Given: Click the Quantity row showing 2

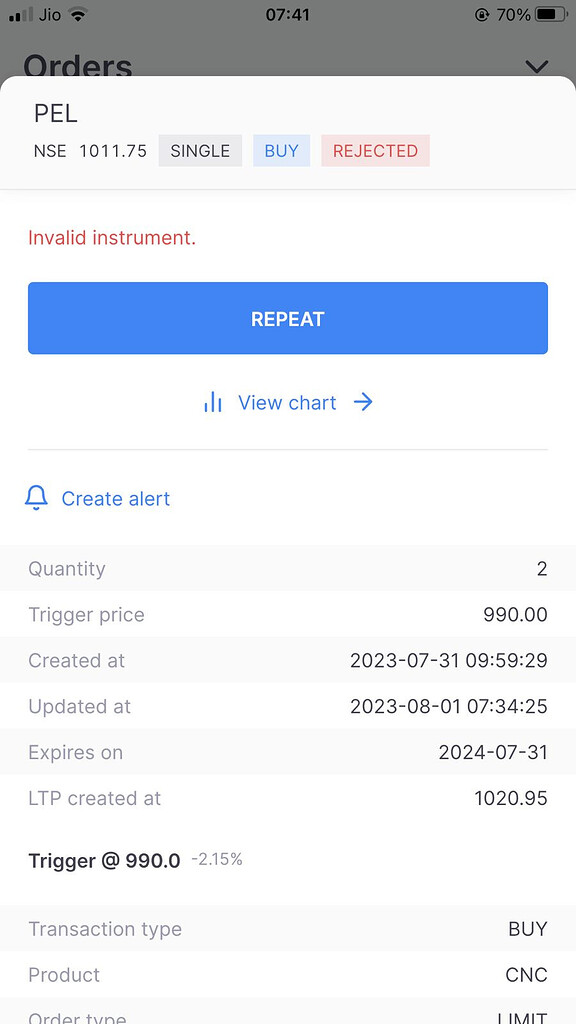Looking at the screenshot, I should [x=288, y=568].
